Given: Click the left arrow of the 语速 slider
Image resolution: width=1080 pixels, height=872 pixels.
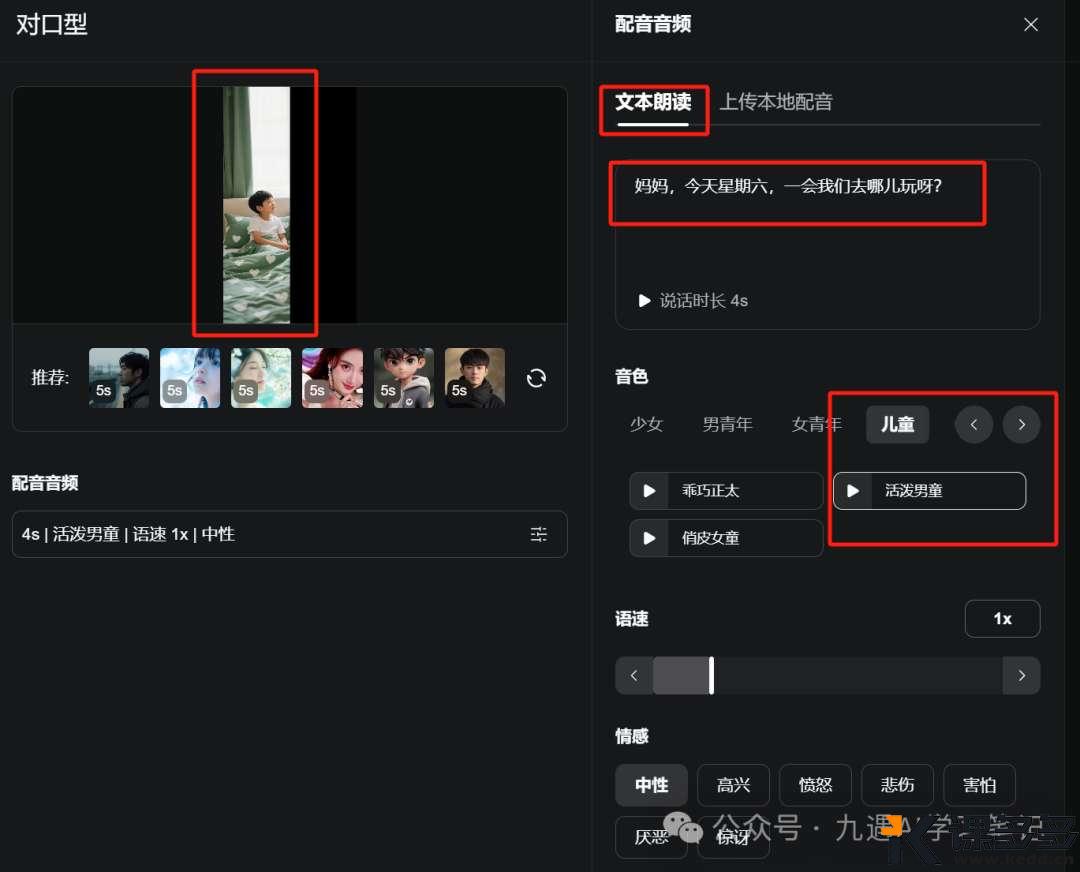Looking at the screenshot, I should 633,675.
